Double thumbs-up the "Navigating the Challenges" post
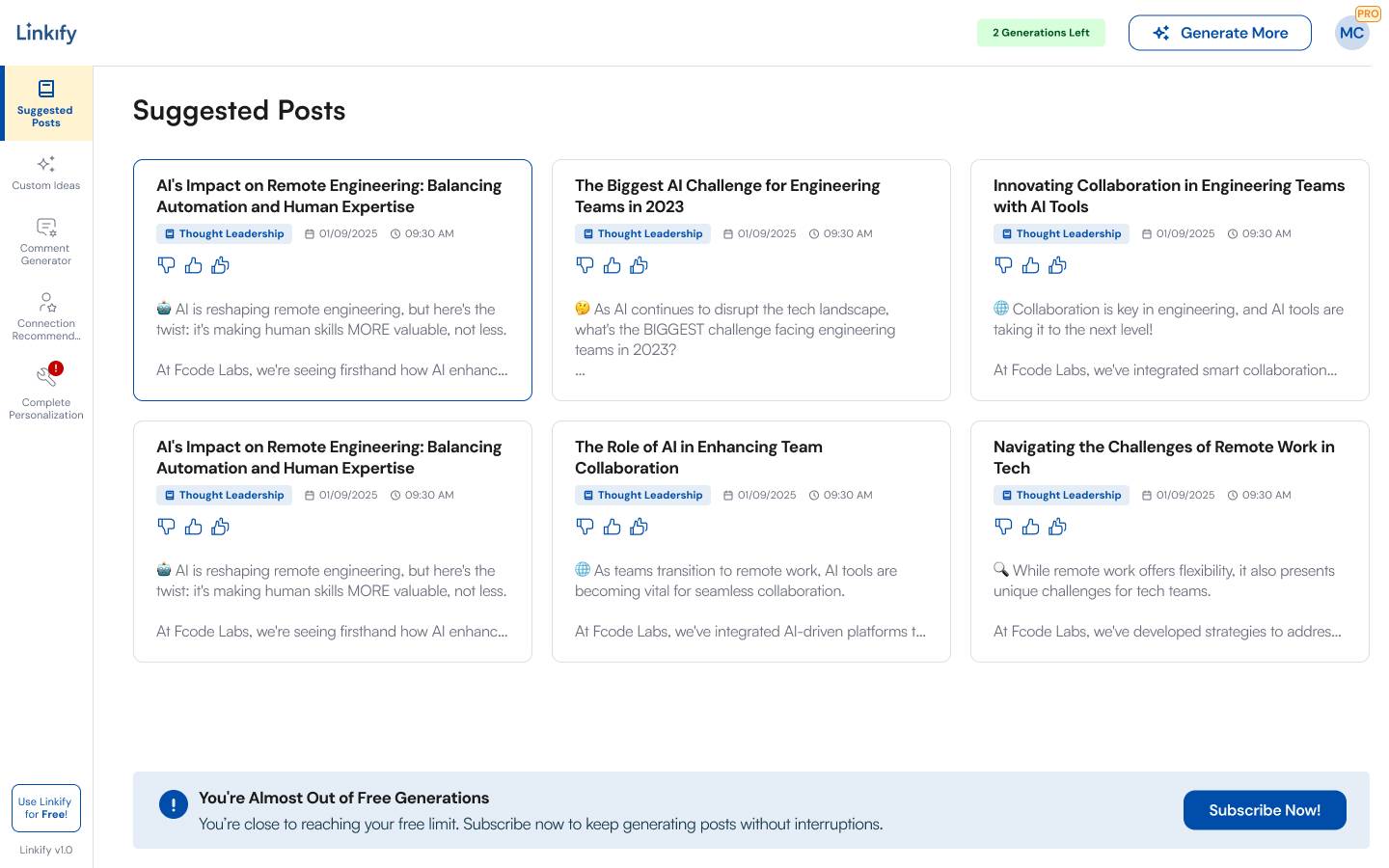Viewport: 1389px width, 868px height. pyautogui.click(x=1057, y=527)
